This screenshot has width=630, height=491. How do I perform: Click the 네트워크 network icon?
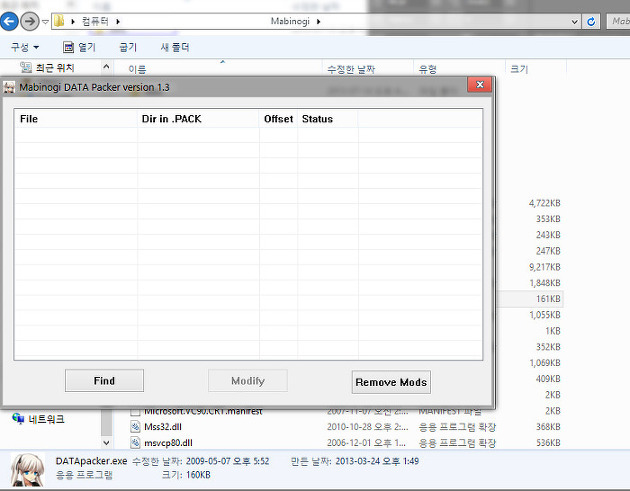(x=18, y=419)
